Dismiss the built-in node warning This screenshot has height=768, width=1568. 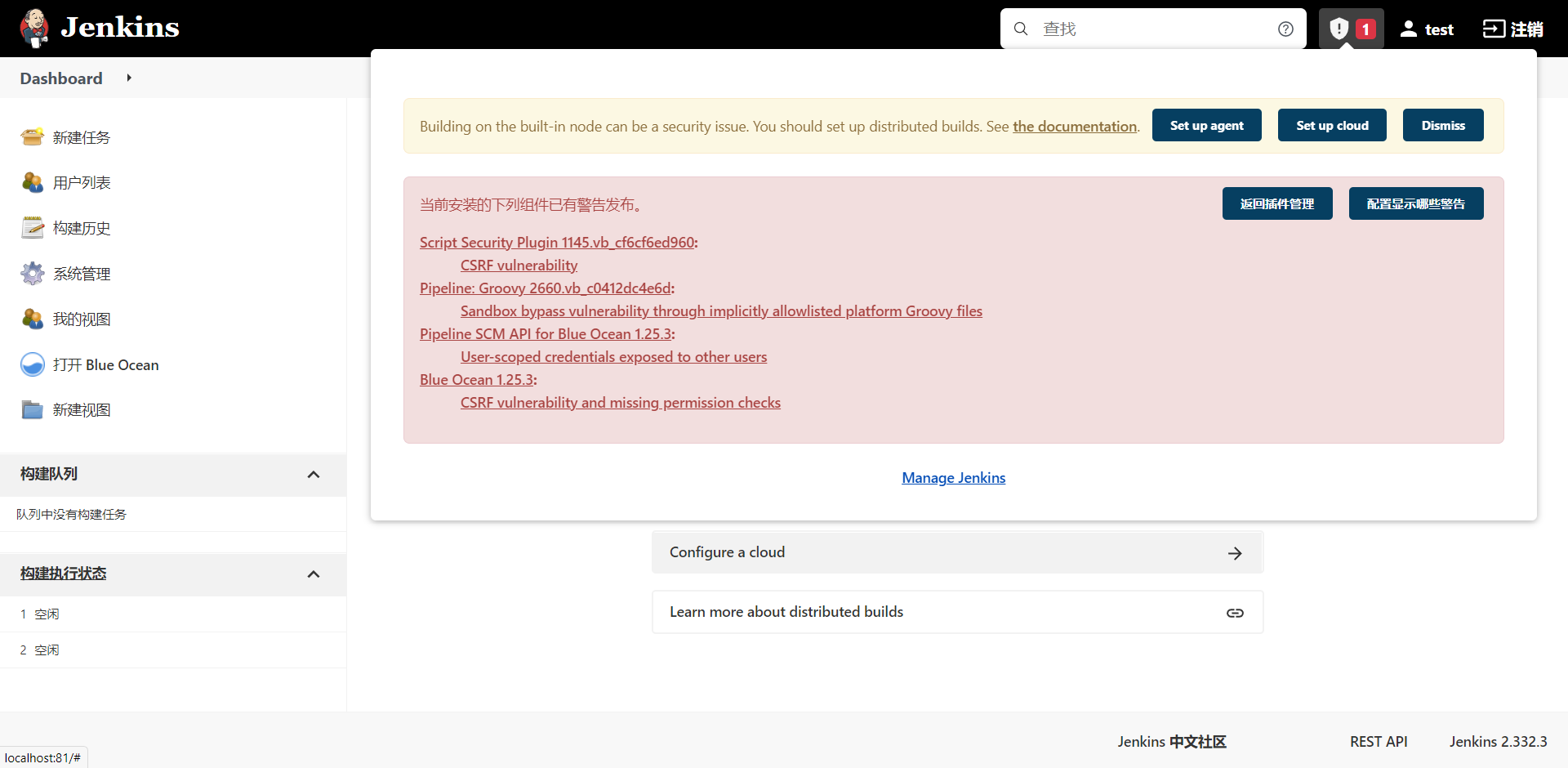pos(1443,125)
